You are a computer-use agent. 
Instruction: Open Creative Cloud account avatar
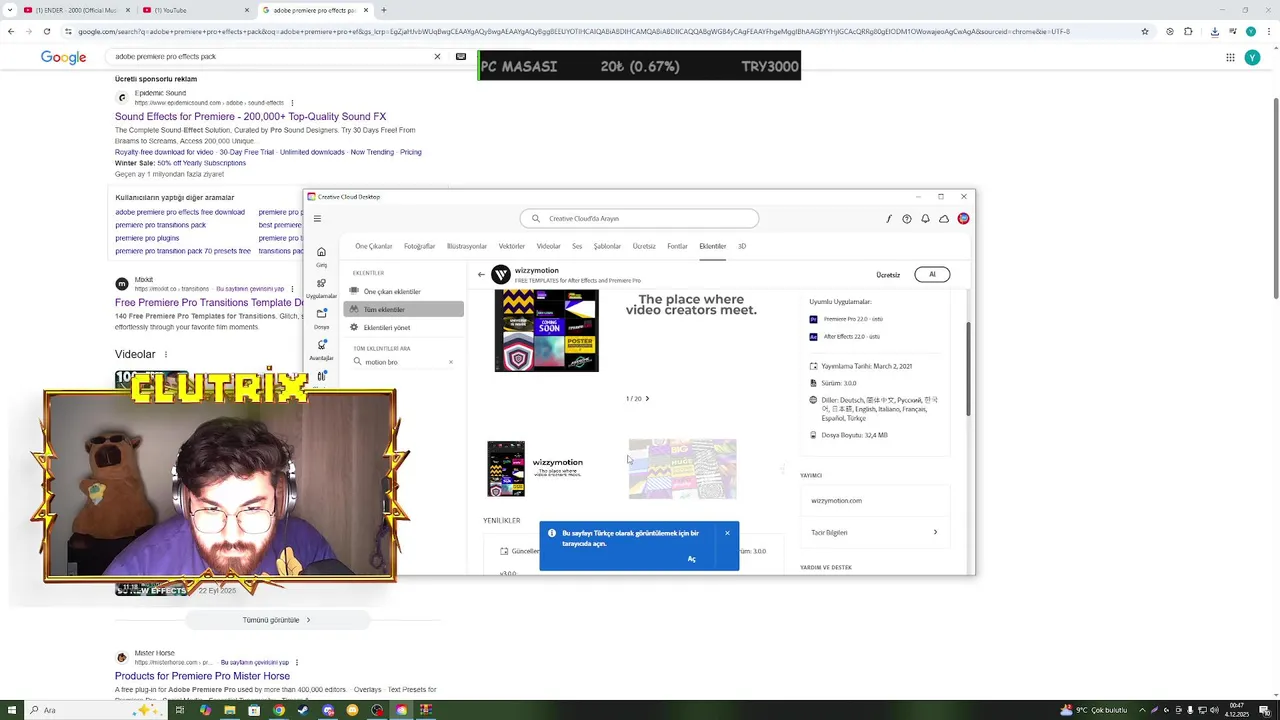(963, 219)
